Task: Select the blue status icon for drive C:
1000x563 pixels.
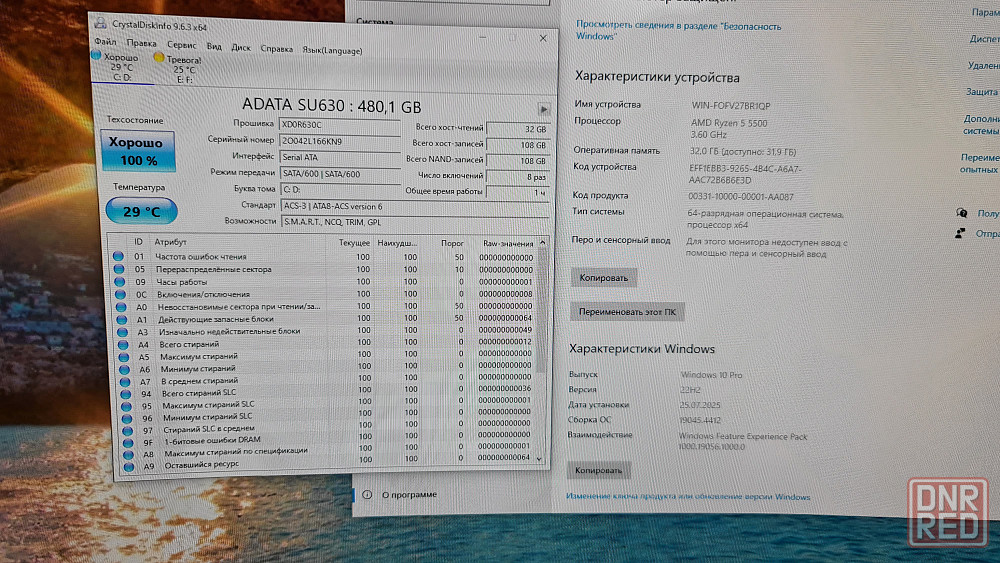Action: click(x=97, y=57)
